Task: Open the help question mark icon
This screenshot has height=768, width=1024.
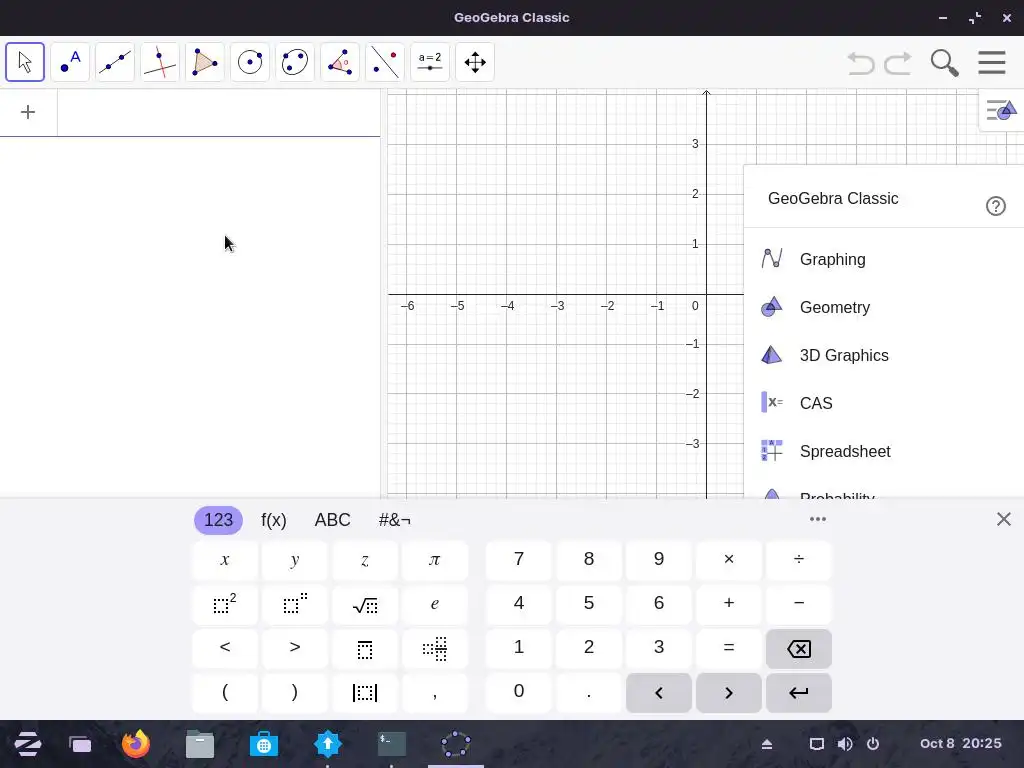Action: (x=995, y=206)
